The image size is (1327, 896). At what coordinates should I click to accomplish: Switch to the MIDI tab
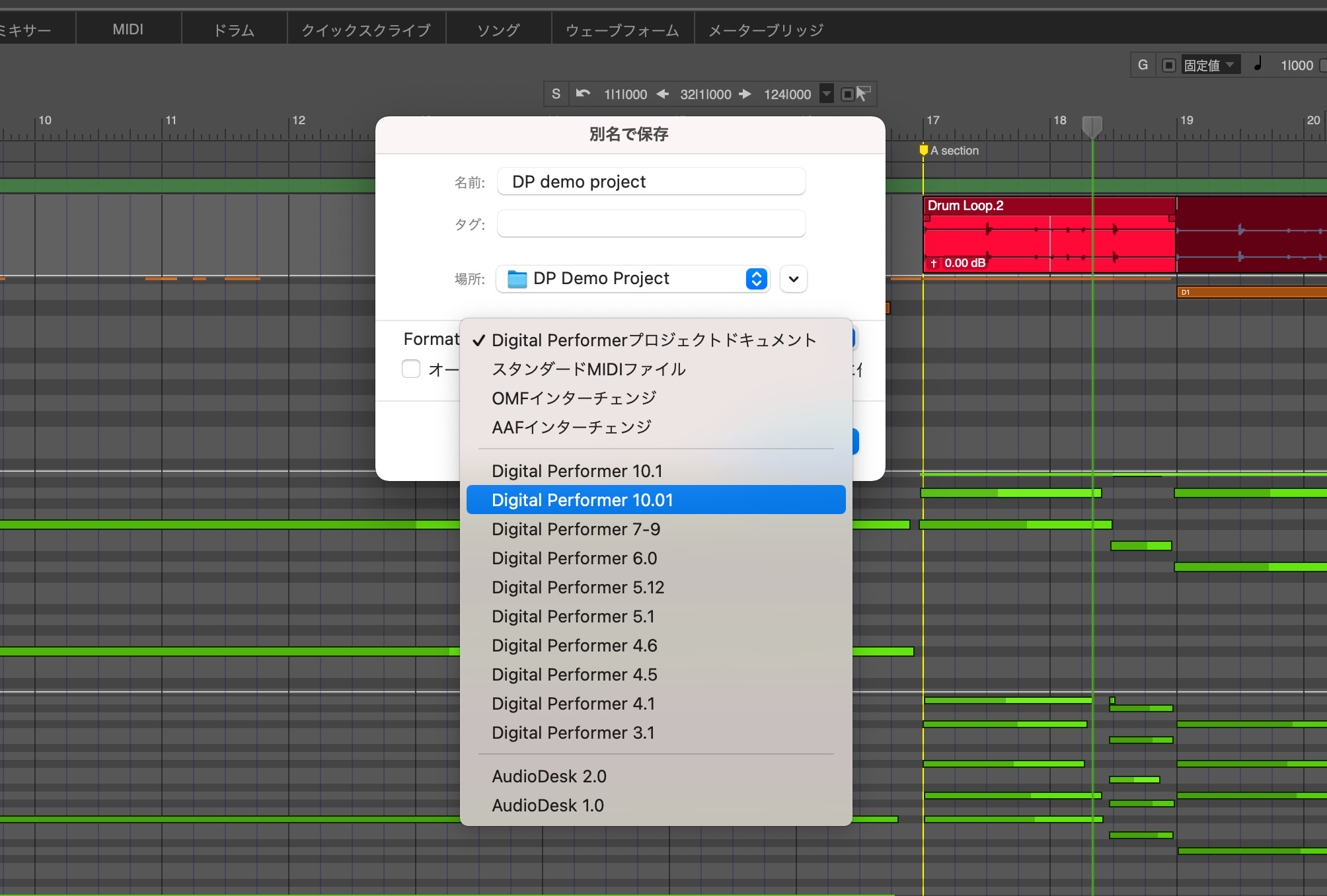point(128,30)
